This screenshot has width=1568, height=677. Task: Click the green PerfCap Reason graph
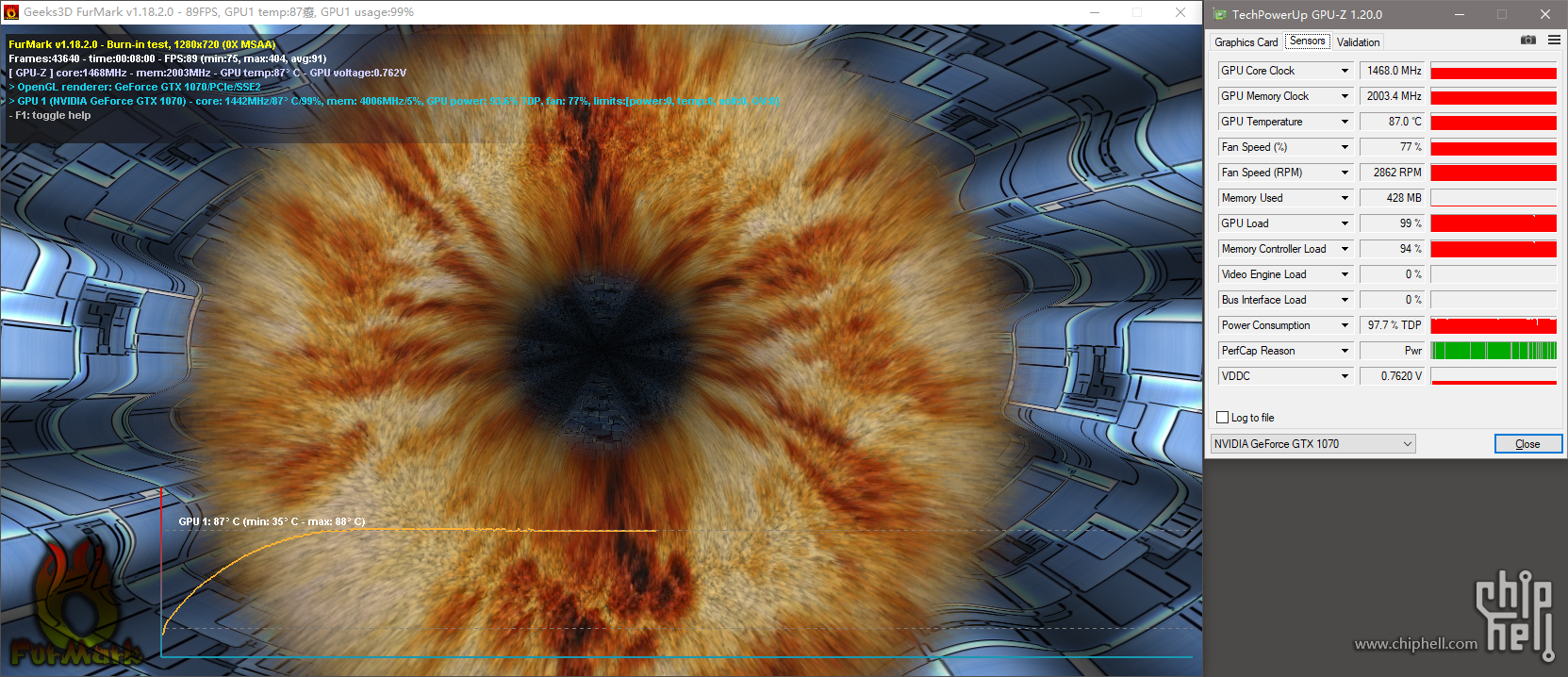click(1494, 351)
